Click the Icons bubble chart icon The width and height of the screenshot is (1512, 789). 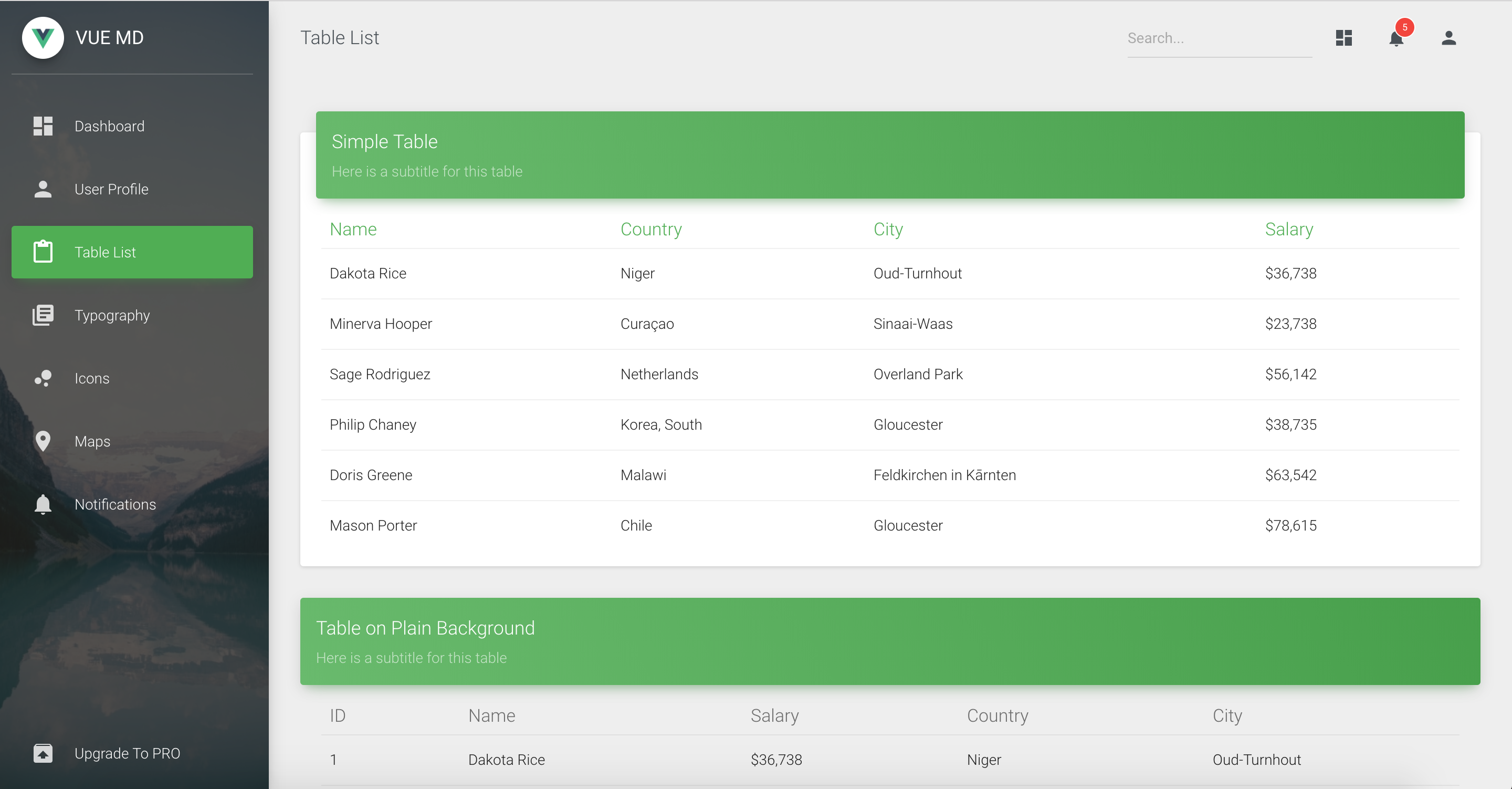click(43, 378)
